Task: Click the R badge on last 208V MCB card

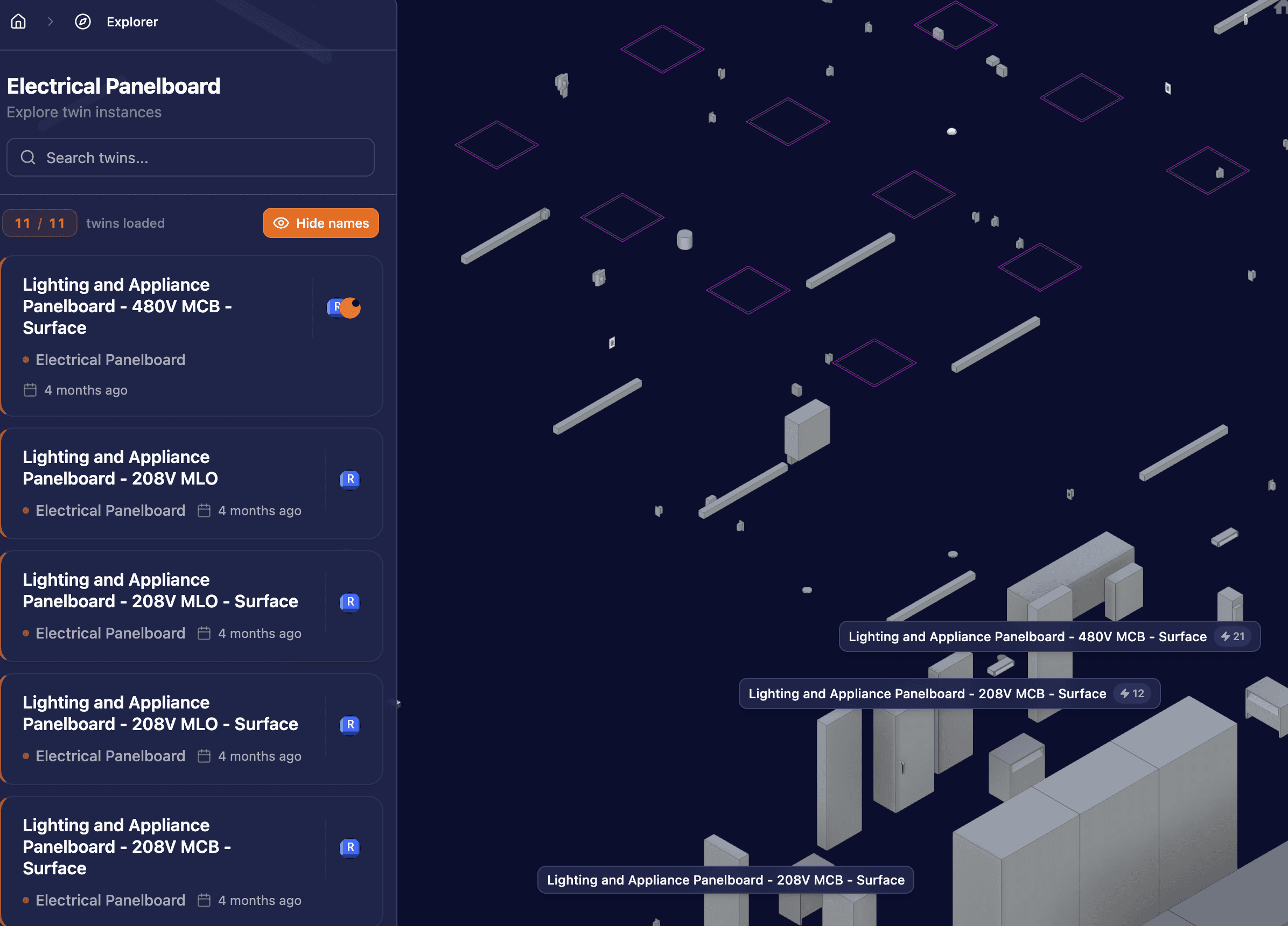Action: pos(350,847)
